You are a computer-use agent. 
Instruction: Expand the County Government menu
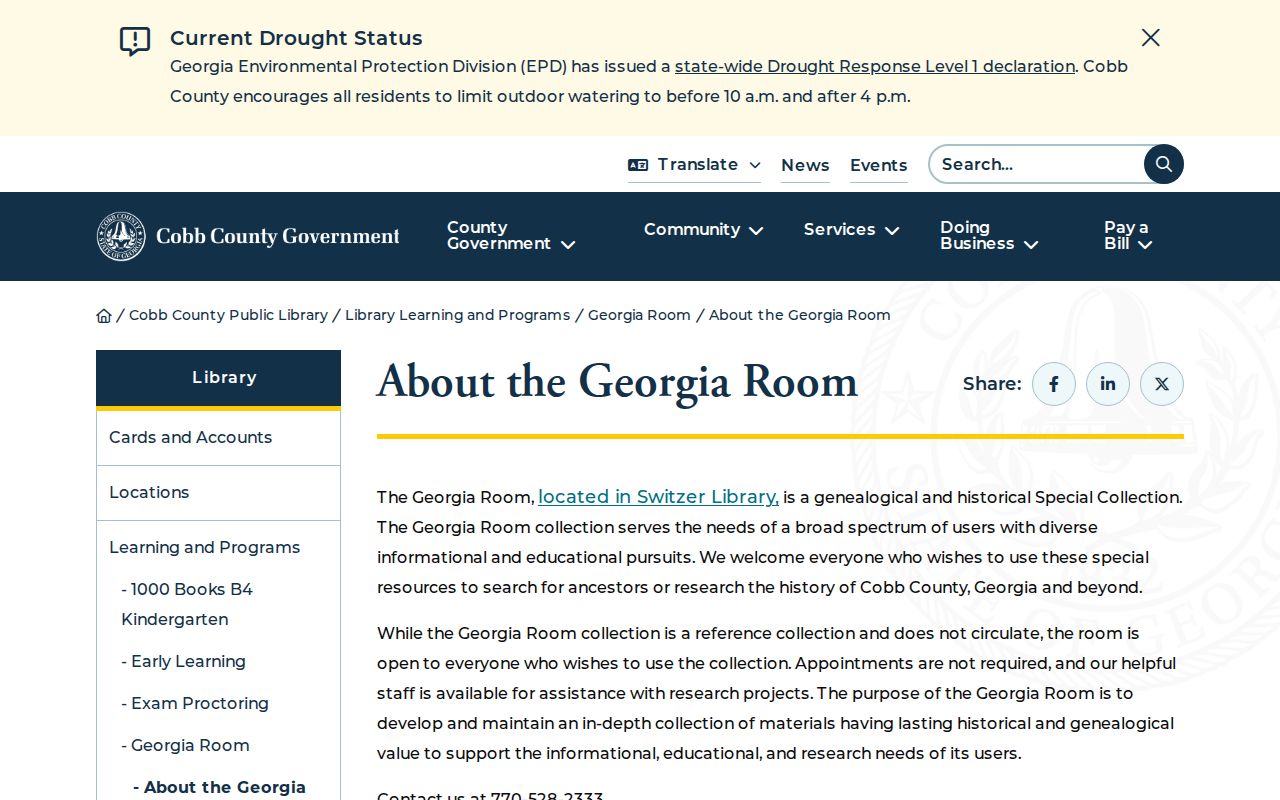[511, 236]
